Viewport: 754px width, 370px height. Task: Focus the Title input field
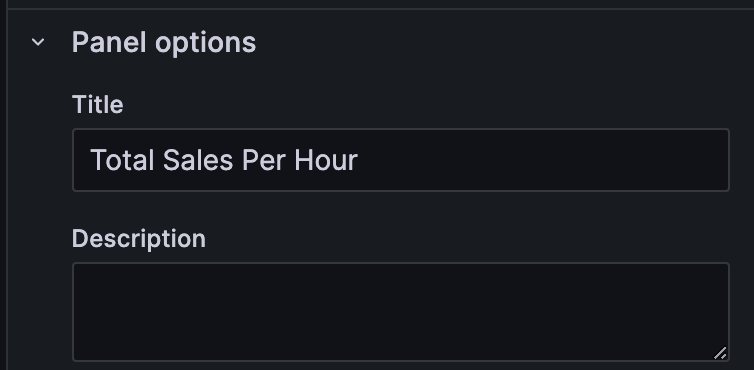pos(401,160)
